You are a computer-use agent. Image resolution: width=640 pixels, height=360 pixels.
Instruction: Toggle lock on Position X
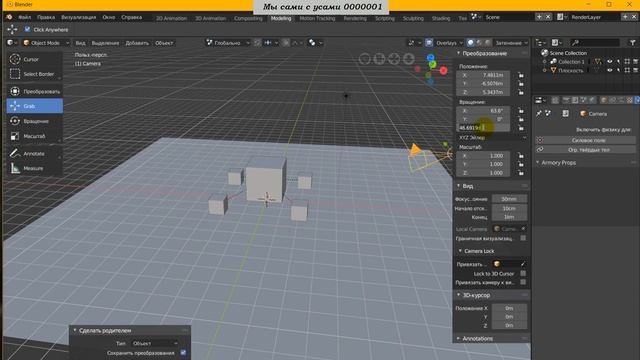521,75
